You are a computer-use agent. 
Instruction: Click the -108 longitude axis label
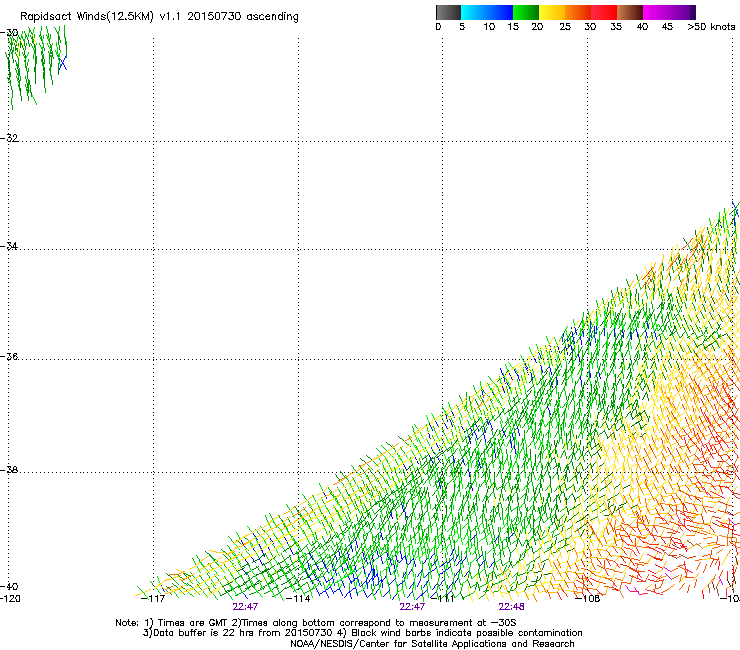tap(588, 599)
